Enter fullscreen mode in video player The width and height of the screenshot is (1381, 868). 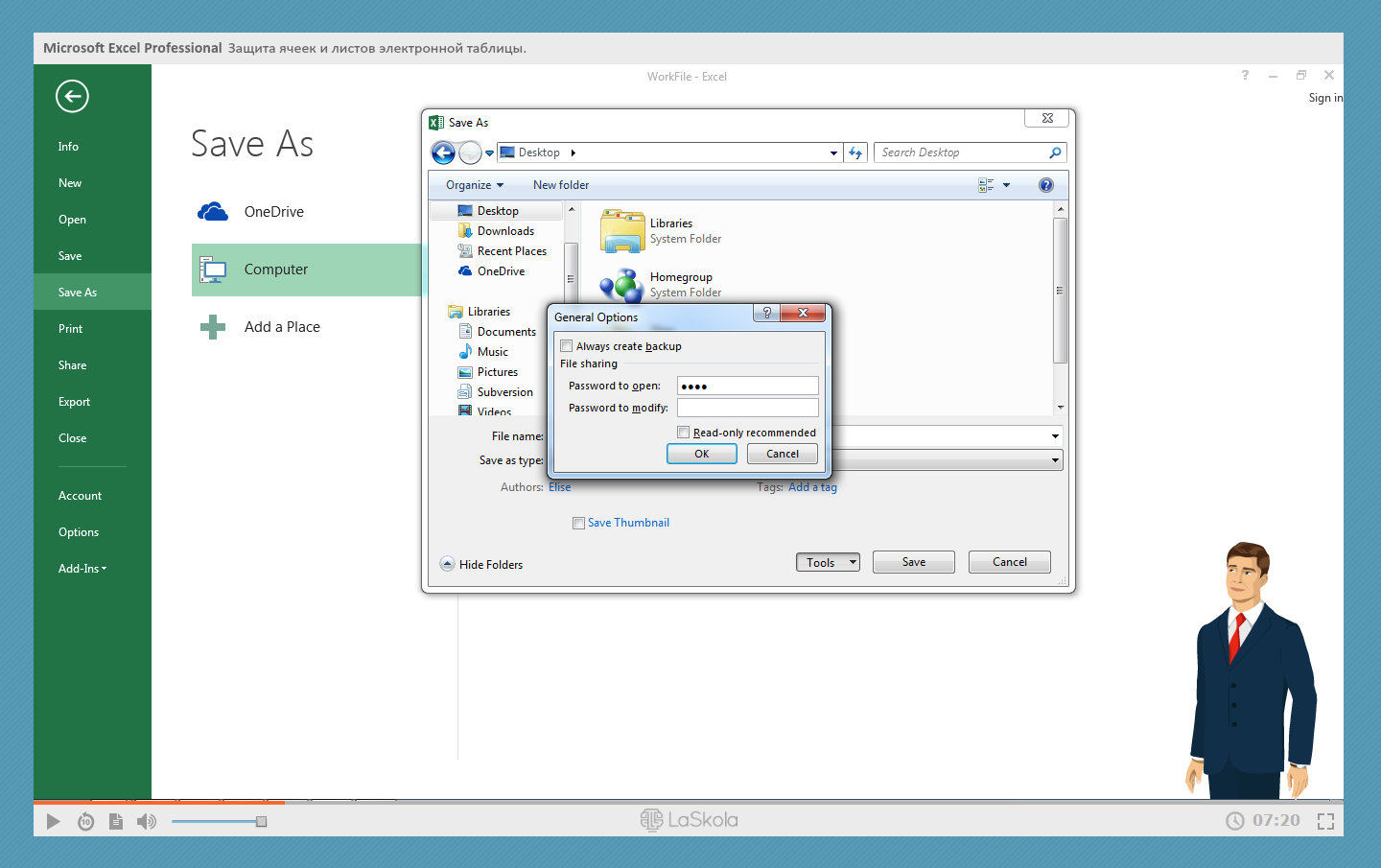click(x=1325, y=821)
